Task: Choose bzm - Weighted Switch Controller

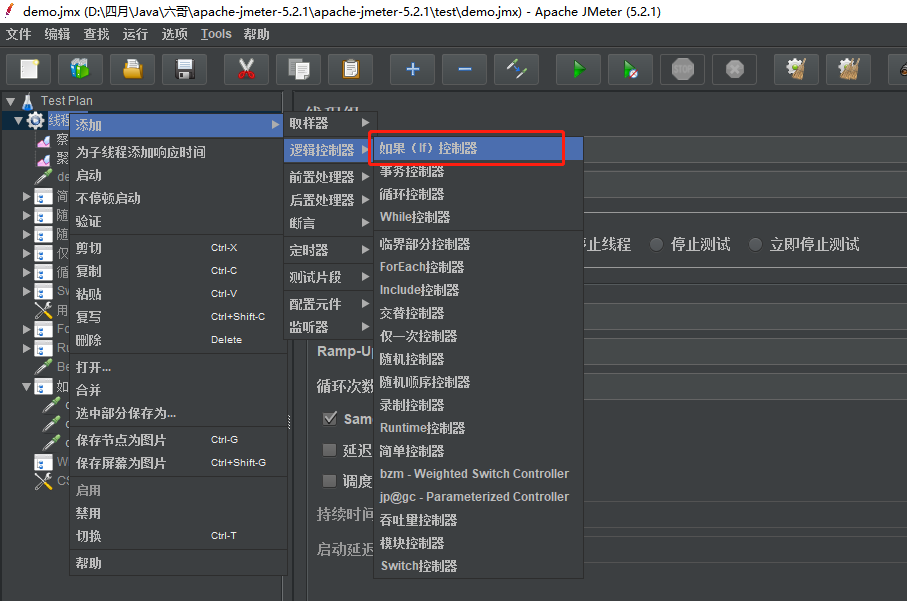Action: click(478, 474)
